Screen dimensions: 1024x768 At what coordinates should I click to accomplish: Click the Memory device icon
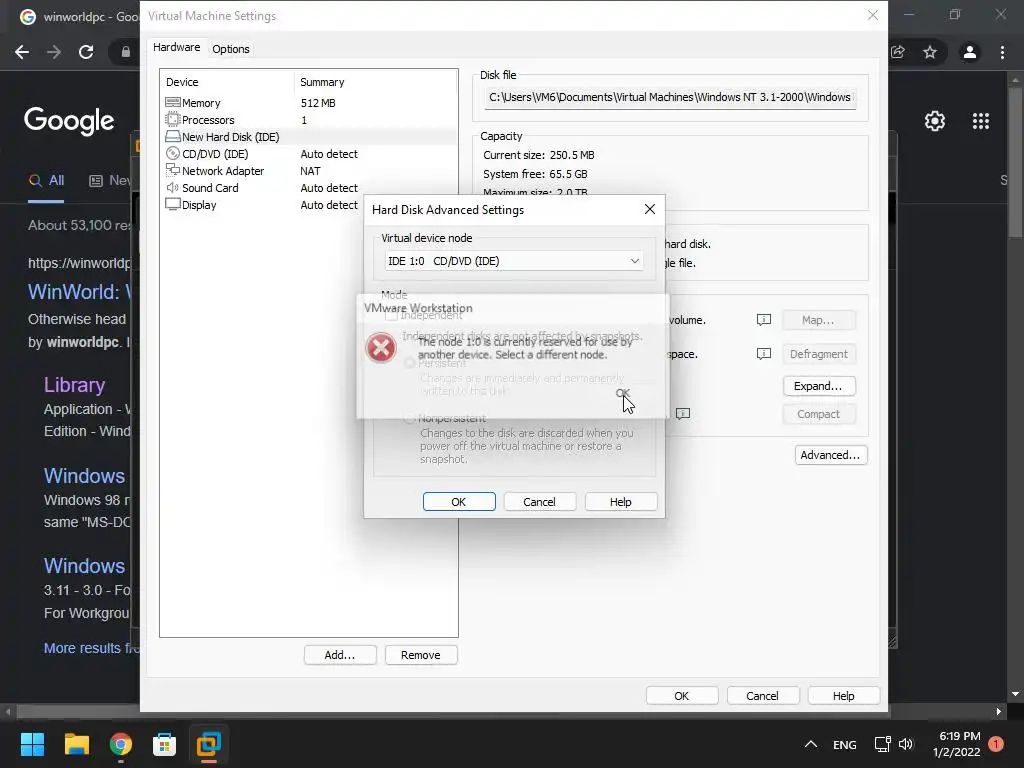(172, 103)
